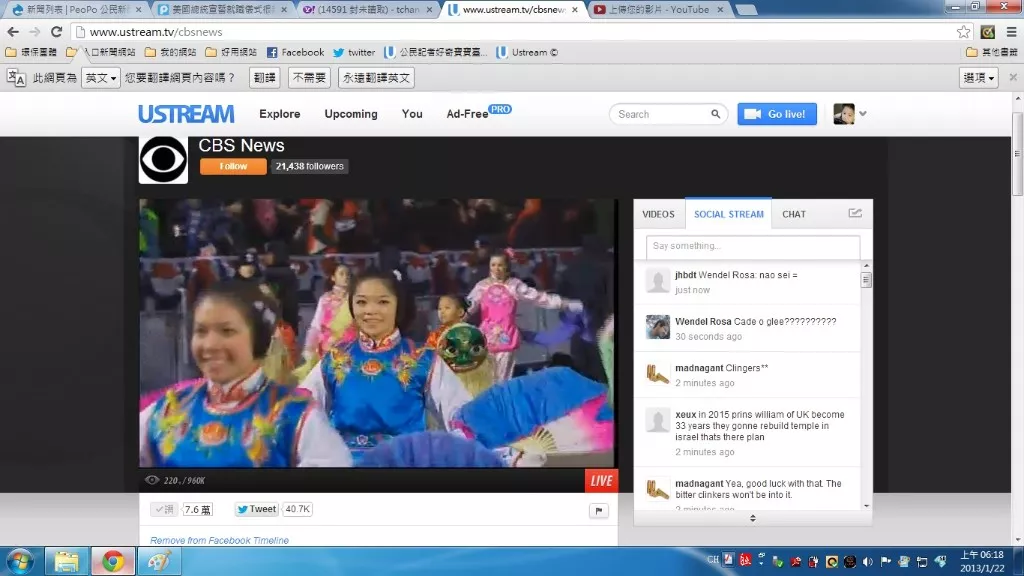
Task: Expand the social stream panel resize handle
Action: point(753,518)
